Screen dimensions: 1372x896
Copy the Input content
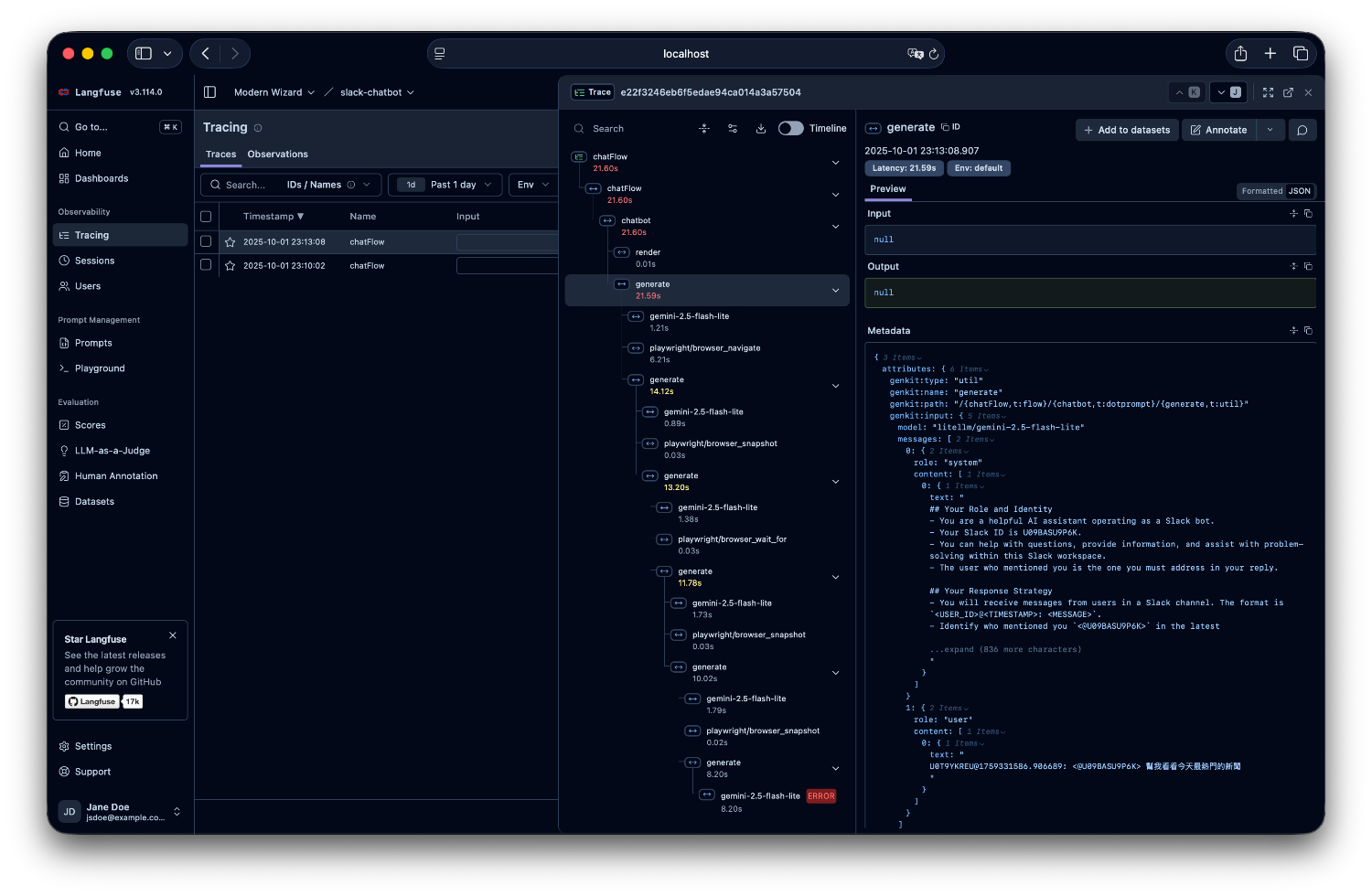tap(1308, 214)
